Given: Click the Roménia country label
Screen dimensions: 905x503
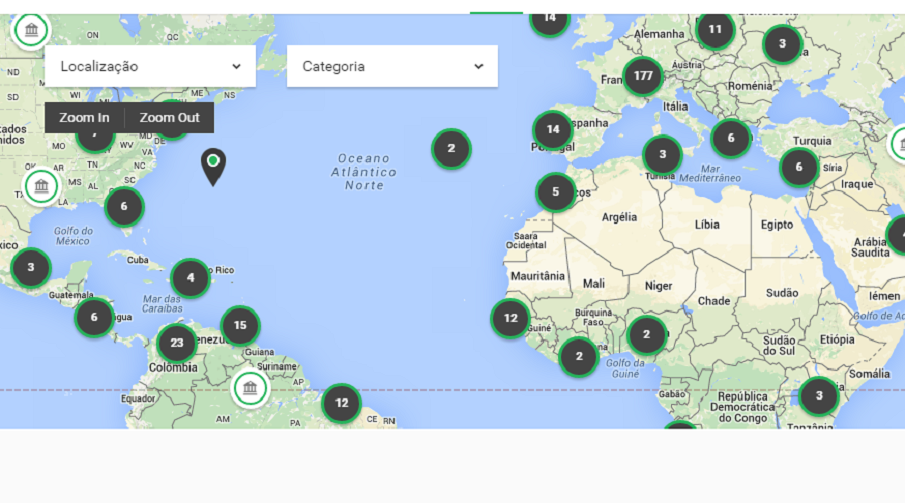Looking at the screenshot, I should (x=750, y=86).
